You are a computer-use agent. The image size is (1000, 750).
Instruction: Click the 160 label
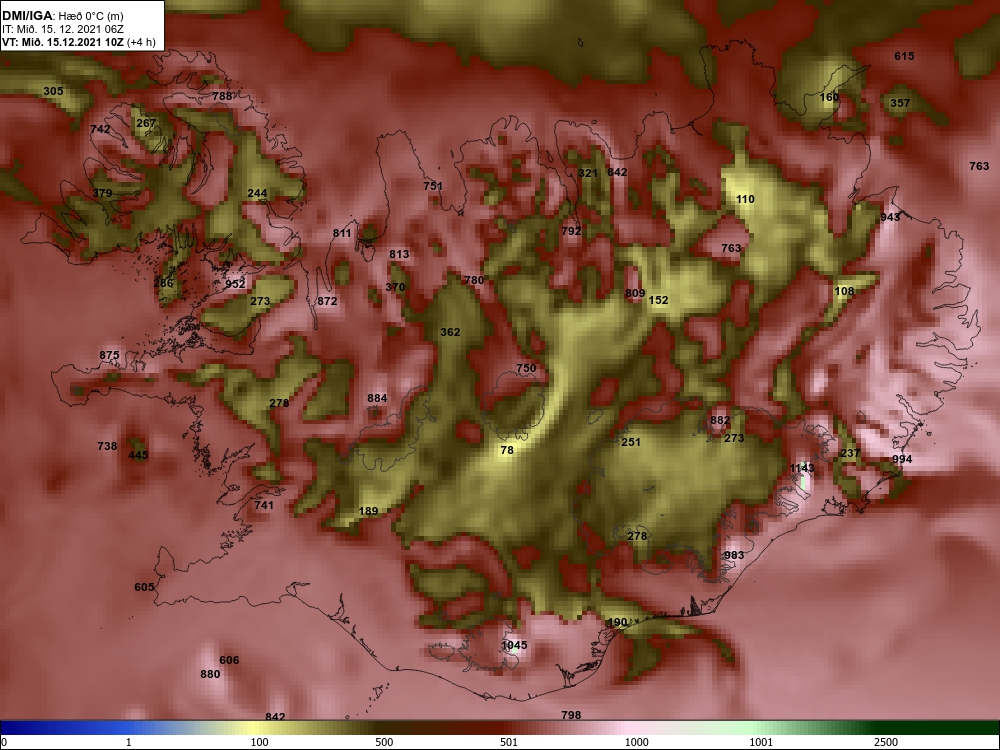[x=829, y=98]
